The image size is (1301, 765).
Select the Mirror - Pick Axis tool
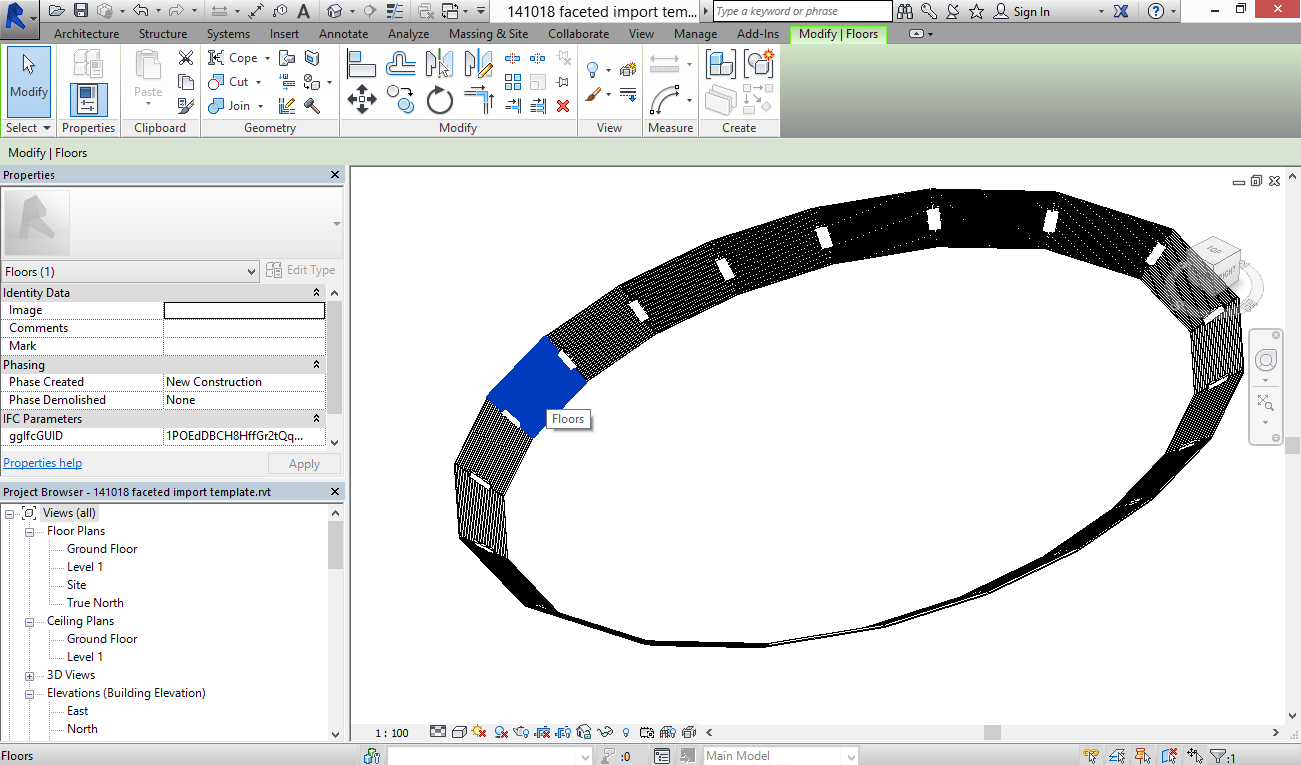[439, 64]
